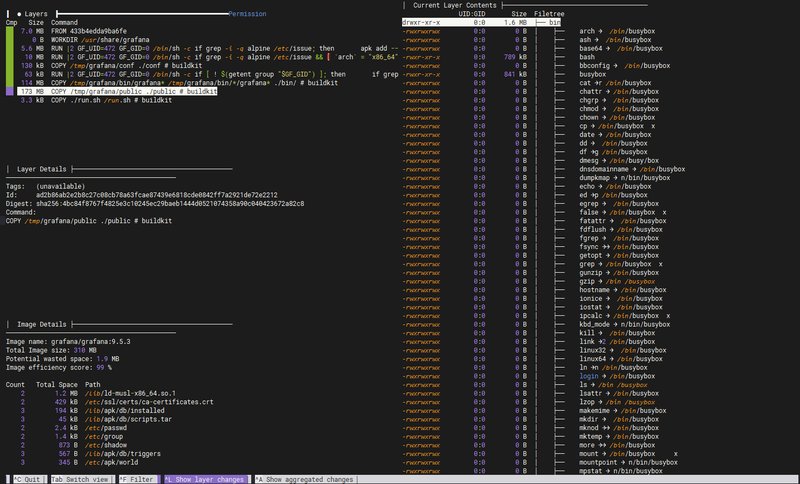Click the purple layer compare marker

10,90
